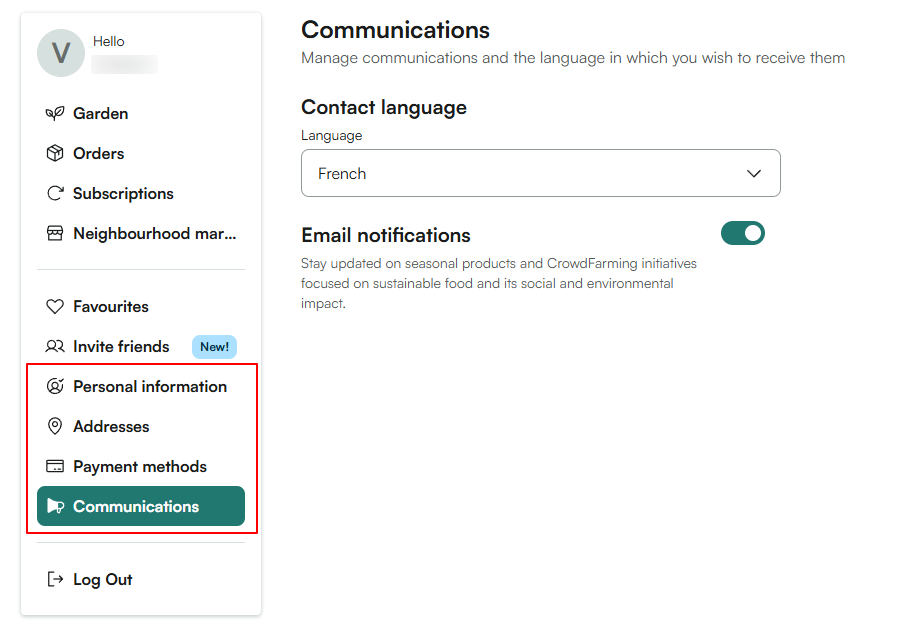This screenshot has width=921, height=624.
Task: Click the Favourites heart icon
Action: point(55,307)
